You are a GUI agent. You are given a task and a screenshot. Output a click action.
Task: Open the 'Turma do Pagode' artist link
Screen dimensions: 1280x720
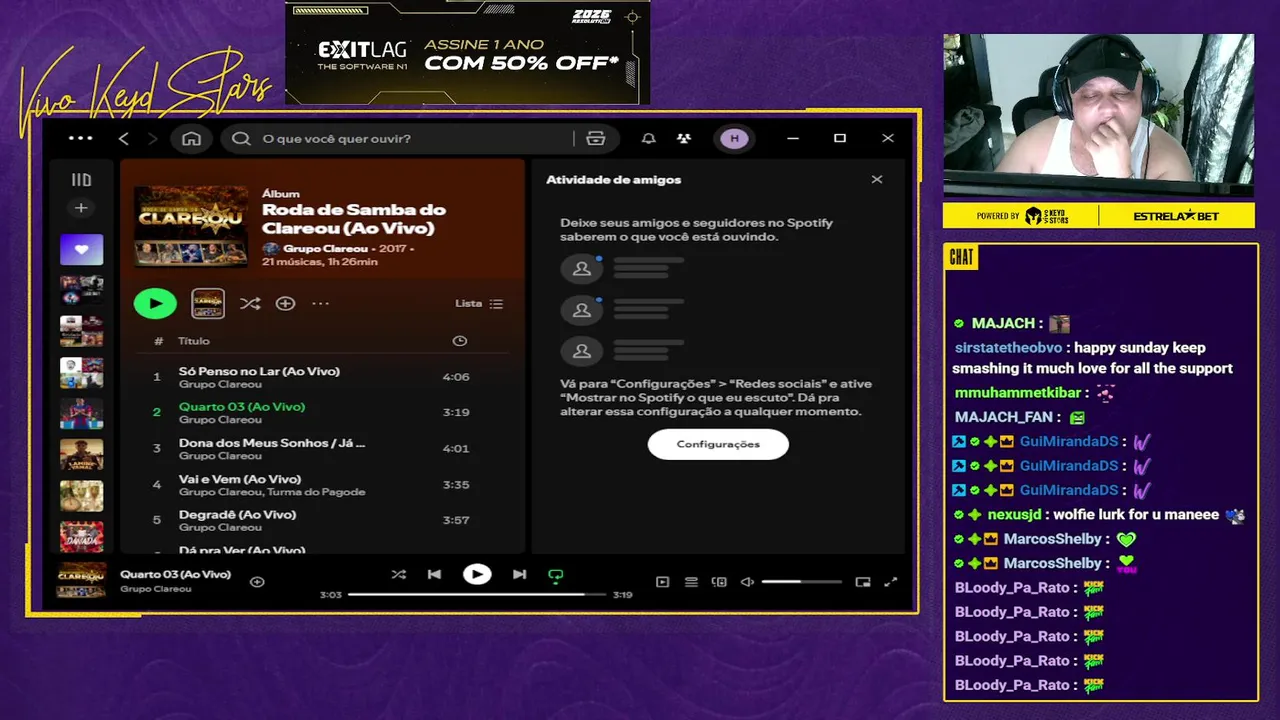(318, 492)
